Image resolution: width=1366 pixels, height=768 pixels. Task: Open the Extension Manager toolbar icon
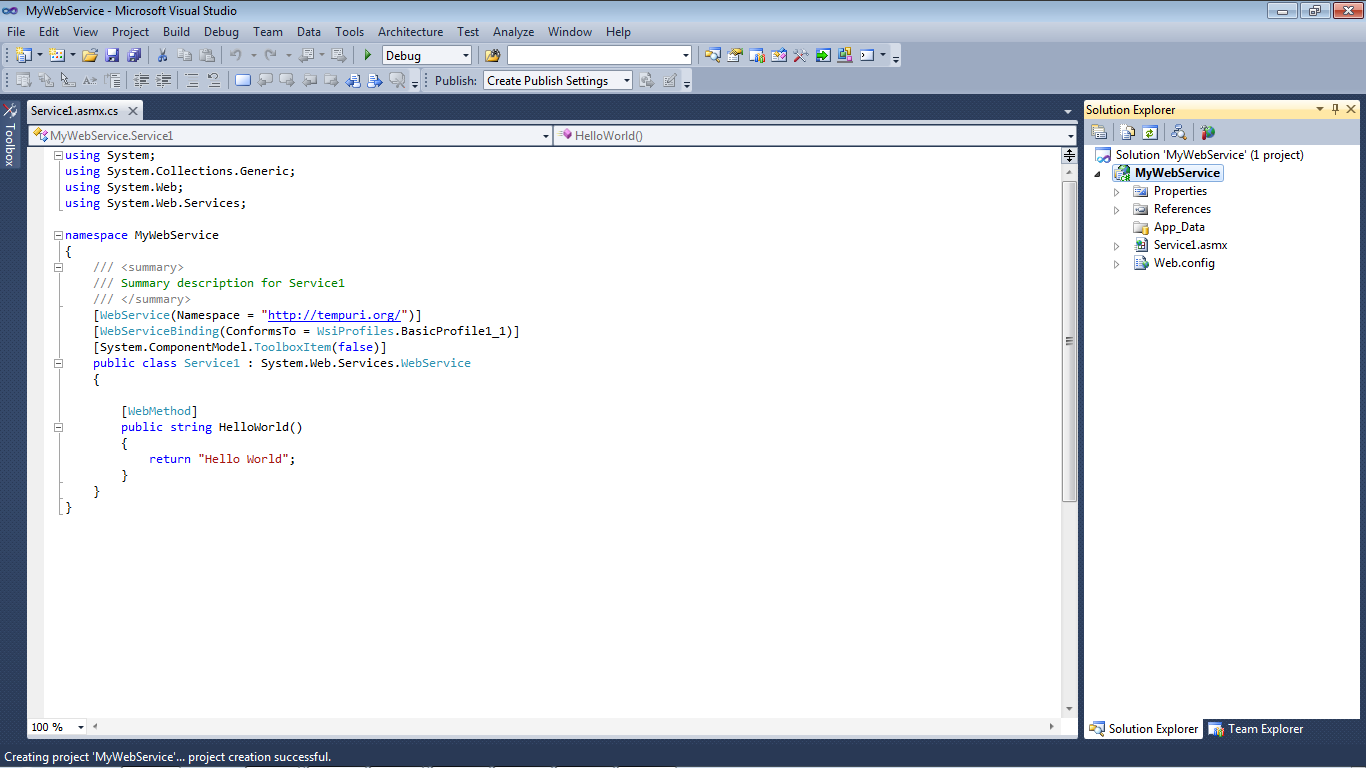coord(845,55)
